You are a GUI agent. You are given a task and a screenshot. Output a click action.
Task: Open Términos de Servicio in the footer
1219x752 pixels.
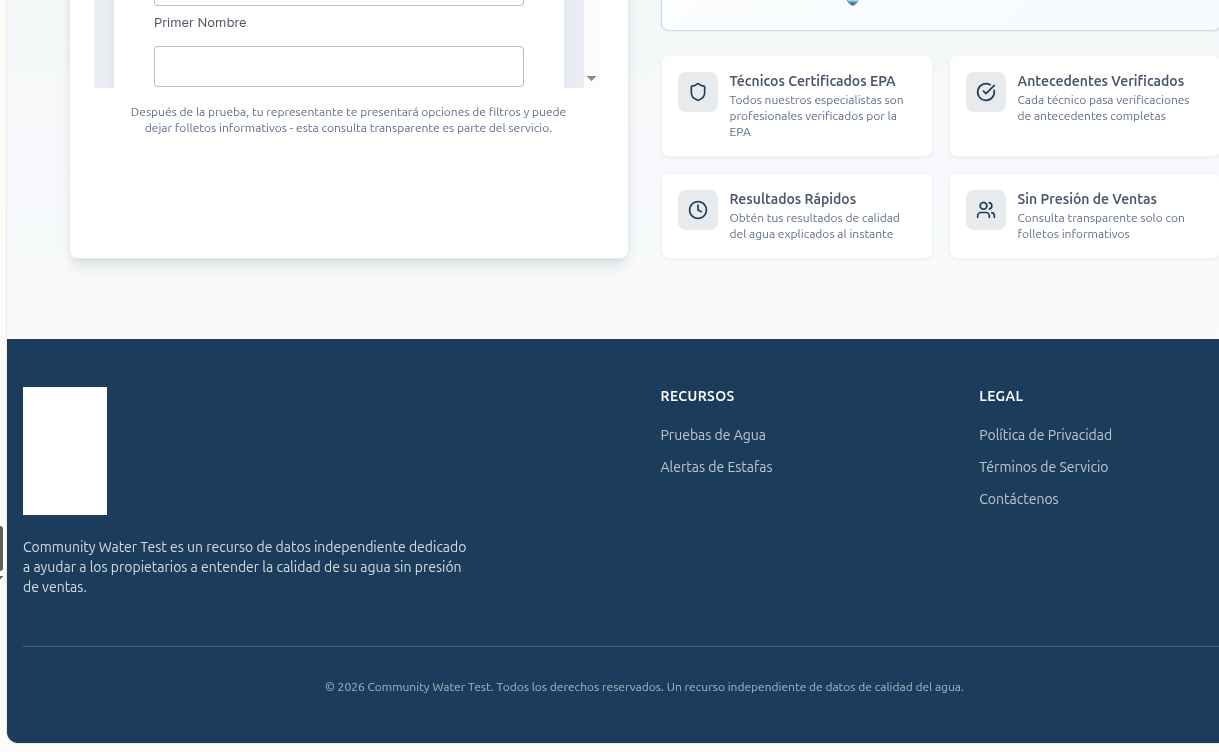(1043, 467)
